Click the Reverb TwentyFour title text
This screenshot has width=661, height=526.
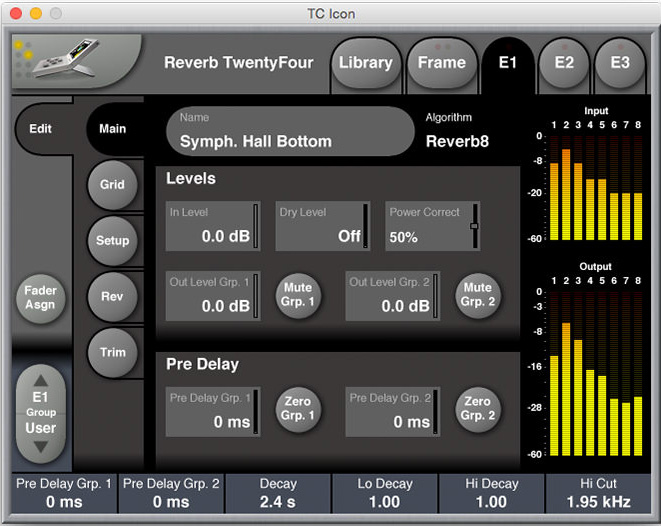[x=239, y=63]
